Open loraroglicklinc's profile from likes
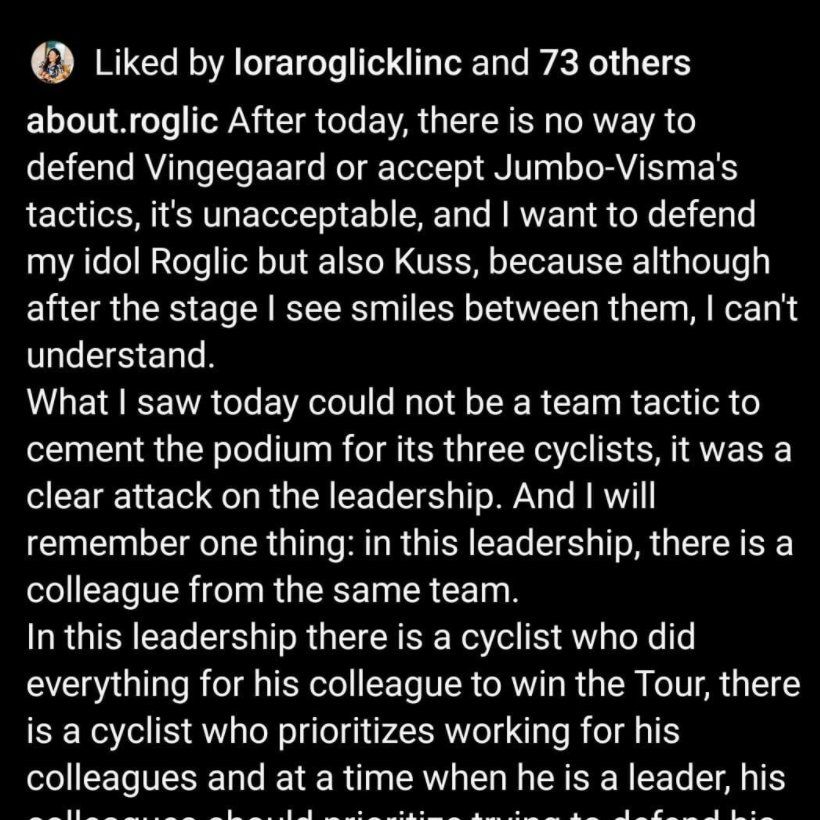 tap(347, 64)
